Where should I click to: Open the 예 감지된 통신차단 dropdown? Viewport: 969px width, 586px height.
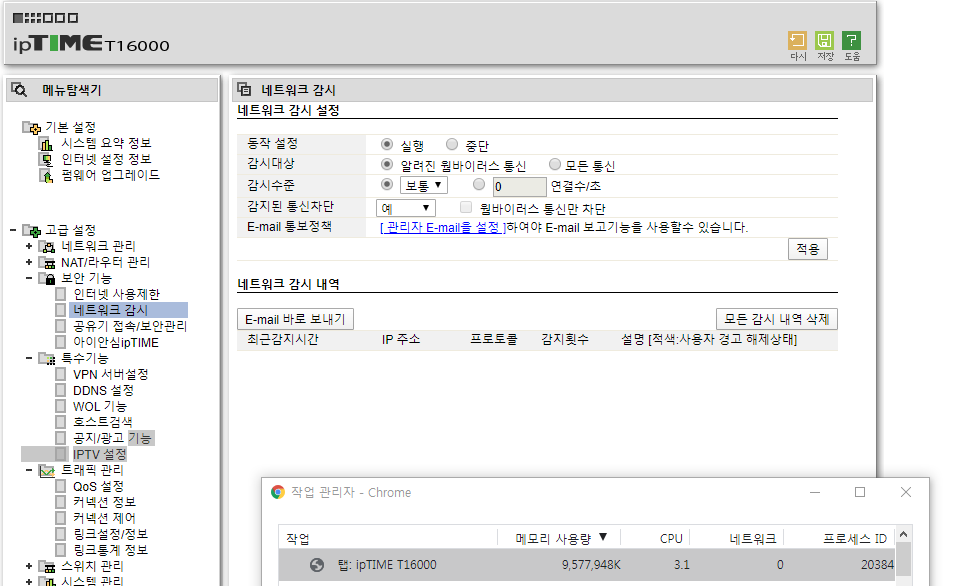point(406,208)
